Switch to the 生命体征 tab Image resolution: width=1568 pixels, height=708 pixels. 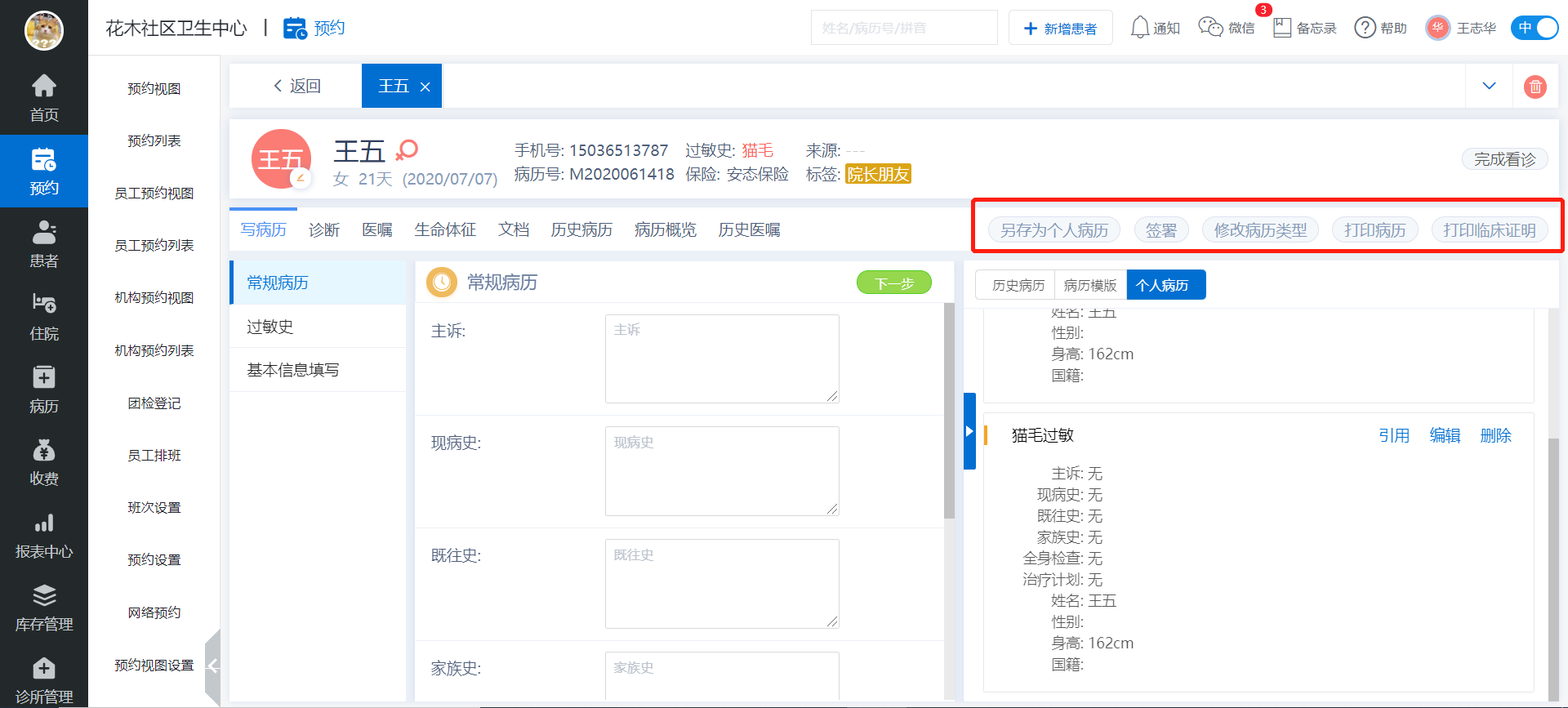(x=445, y=229)
